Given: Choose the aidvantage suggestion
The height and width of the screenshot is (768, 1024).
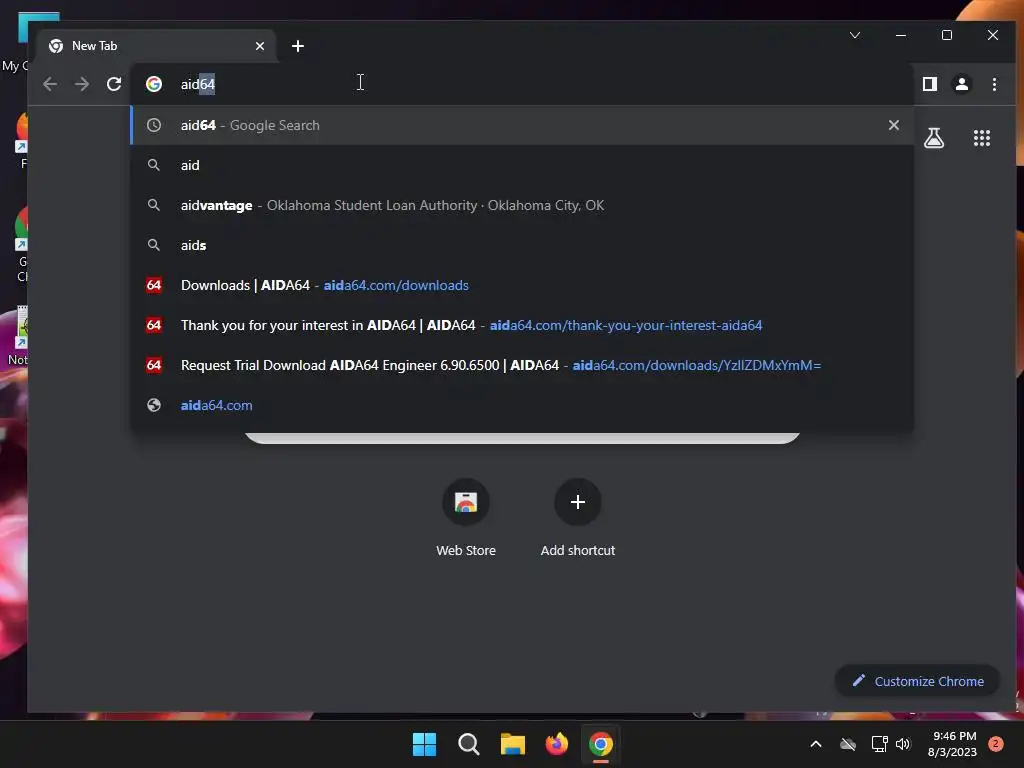Looking at the screenshot, I should [x=522, y=205].
